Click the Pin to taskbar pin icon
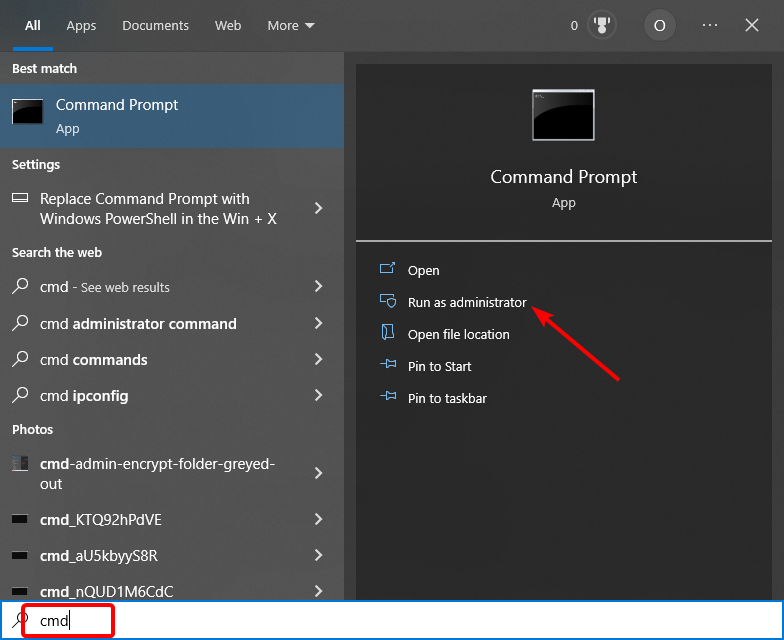This screenshot has width=784, height=640. (388, 398)
